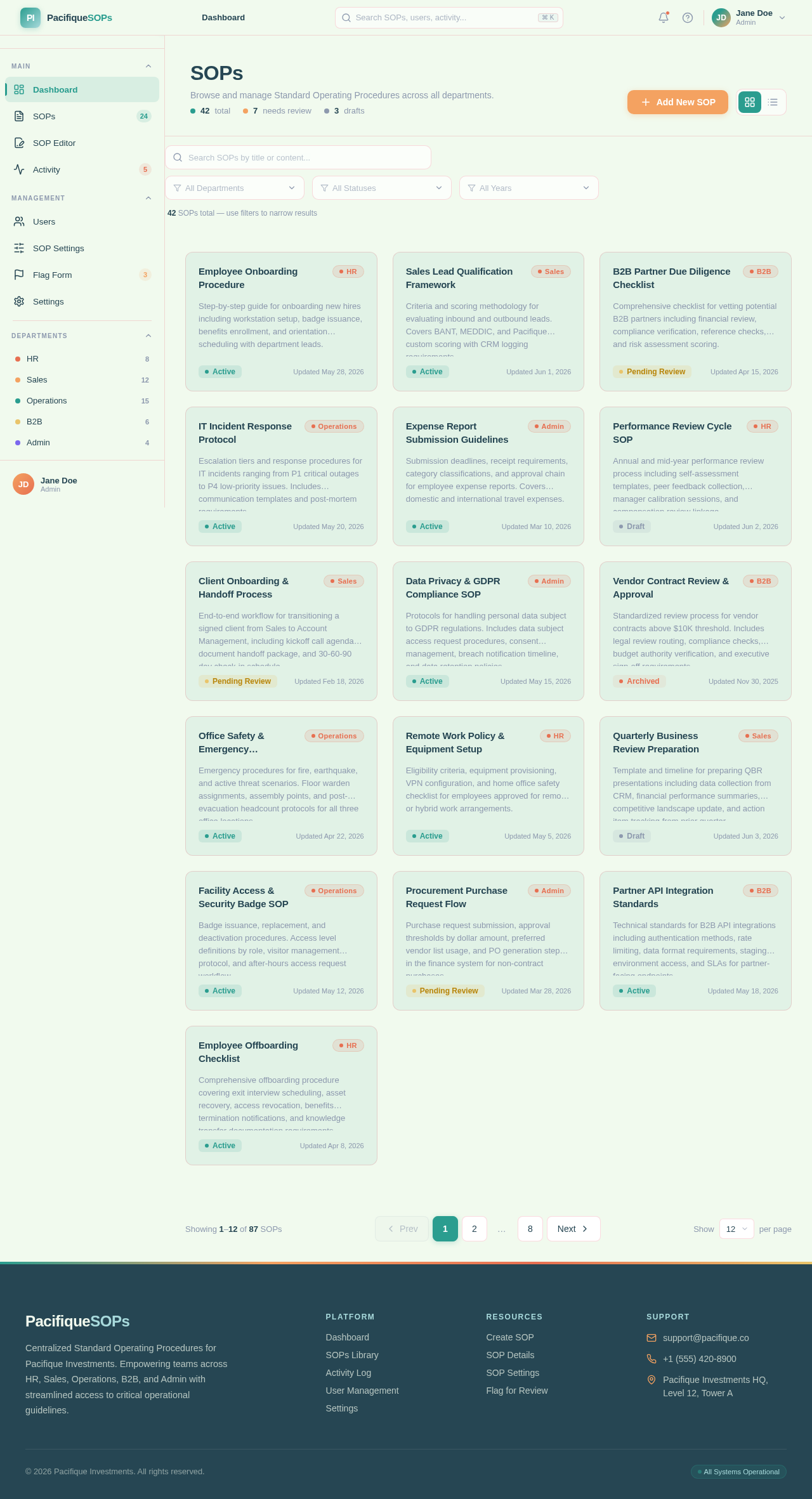The height and width of the screenshot is (1499, 812).
Task: Filter by Operations department in sidebar
Action: click(x=82, y=401)
